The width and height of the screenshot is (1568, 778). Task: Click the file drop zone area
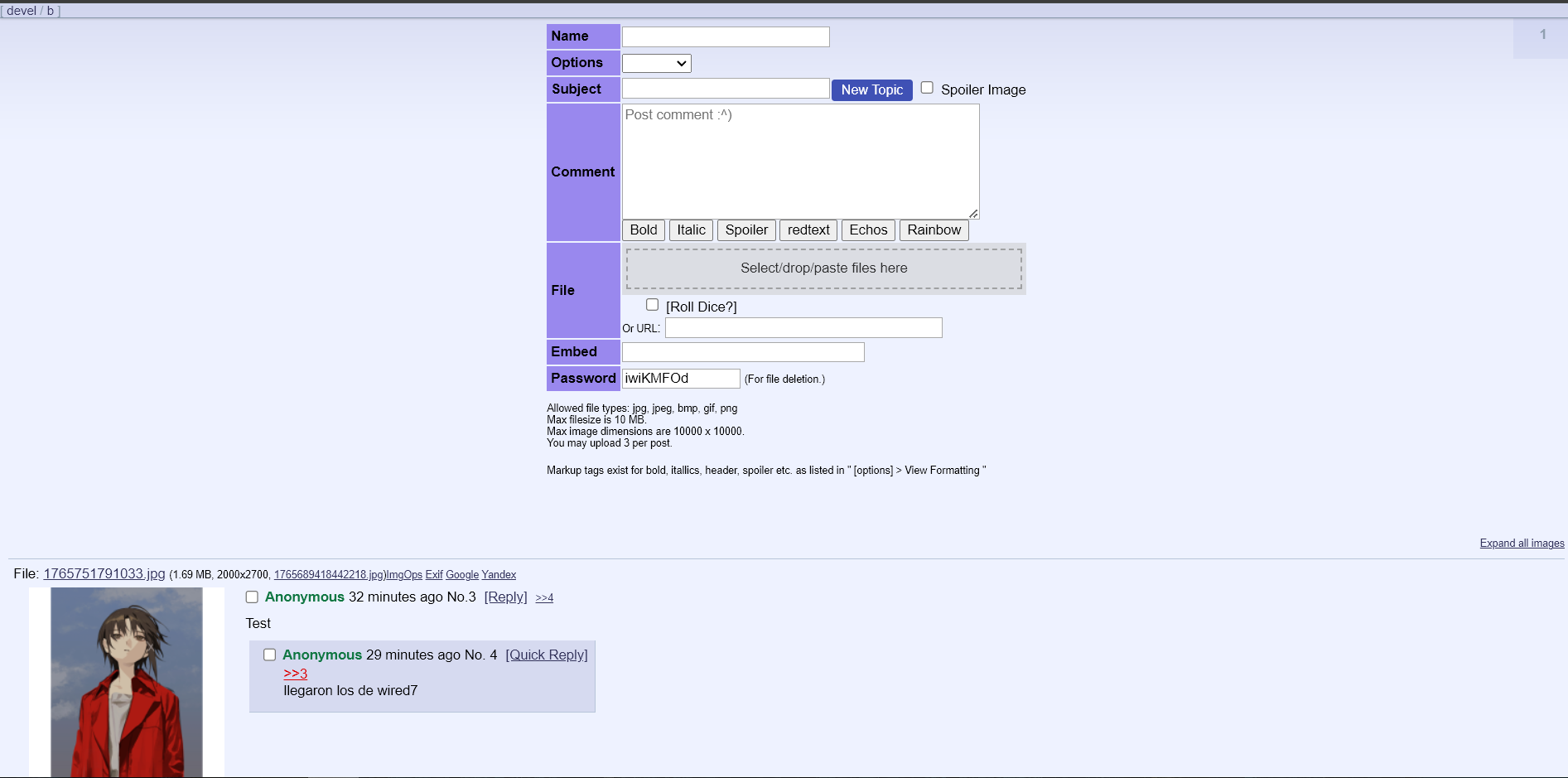click(823, 268)
